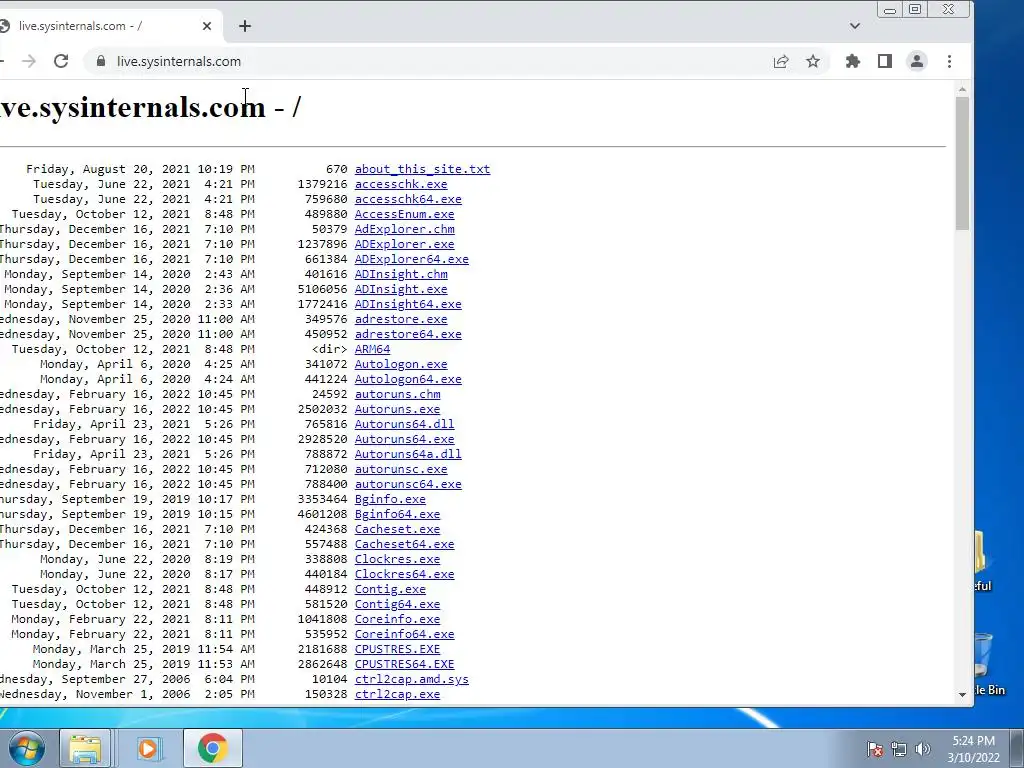This screenshot has height=768, width=1024.
Task: Open adrestore64.exe link
Action: 408,334
